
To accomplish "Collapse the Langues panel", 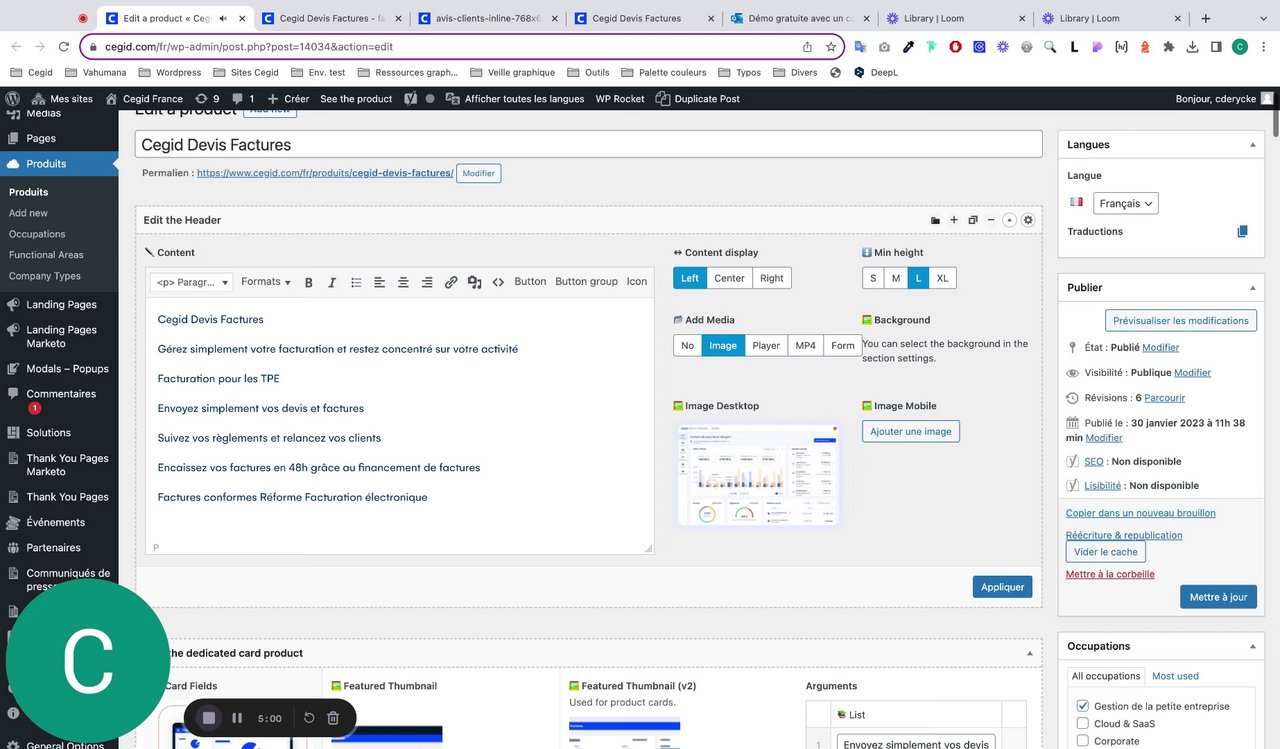I will tap(1253, 145).
